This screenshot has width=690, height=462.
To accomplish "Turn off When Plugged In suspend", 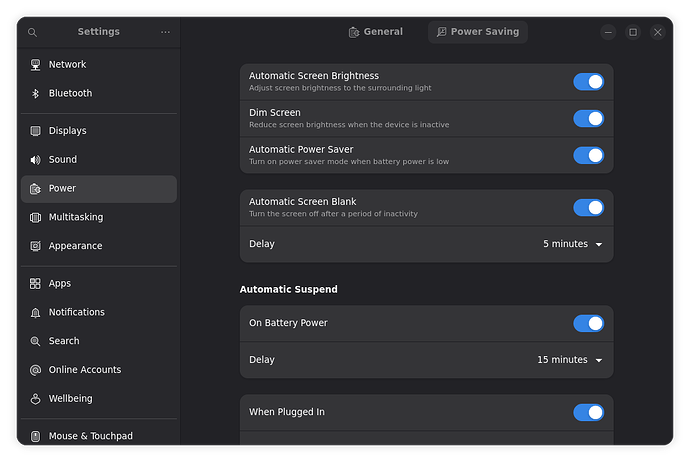I will coord(588,412).
